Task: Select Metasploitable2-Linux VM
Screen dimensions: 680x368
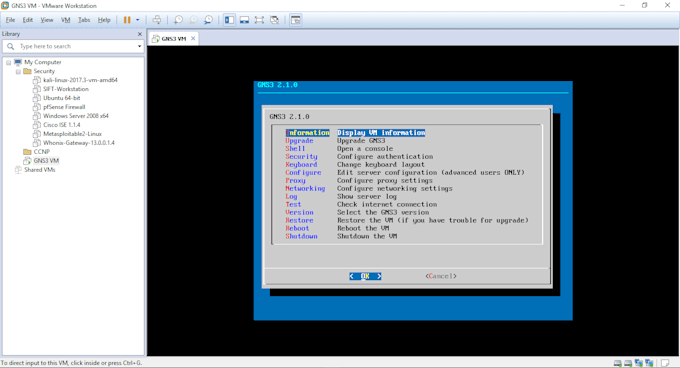Action: pos(72,134)
